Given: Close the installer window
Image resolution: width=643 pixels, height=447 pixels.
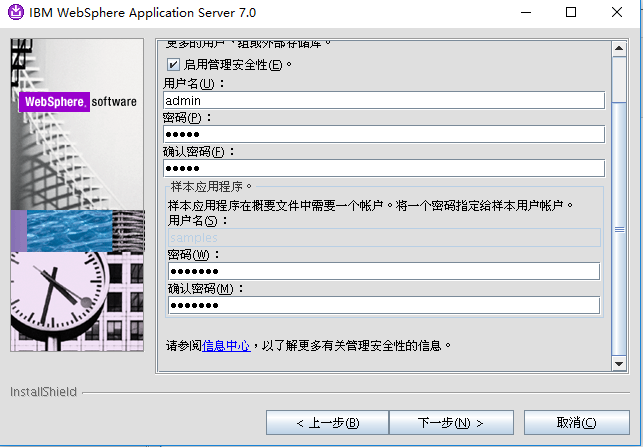Looking at the screenshot, I should pyautogui.click(x=617, y=12).
